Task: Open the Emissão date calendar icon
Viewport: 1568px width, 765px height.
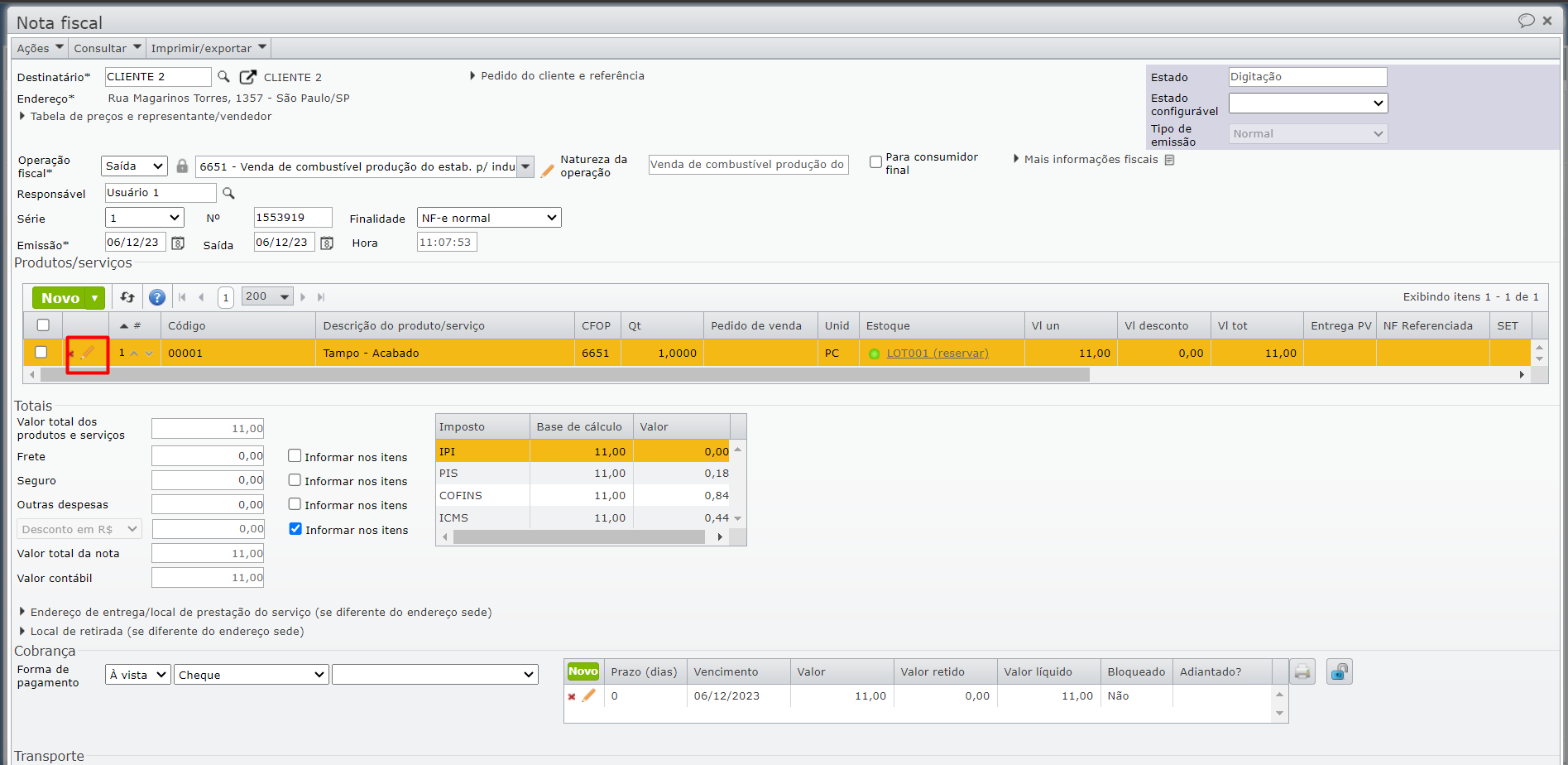Action: [x=178, y=243]
